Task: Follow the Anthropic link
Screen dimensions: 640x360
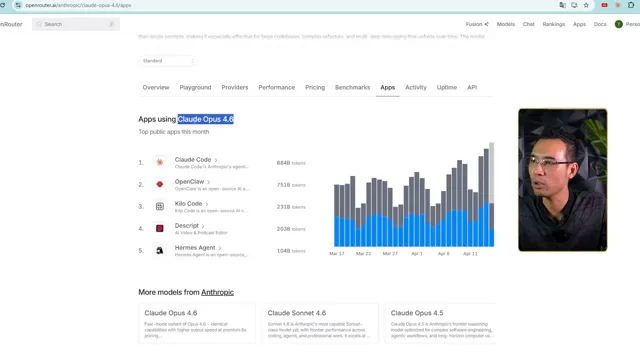Action: [x=218, y=292]
